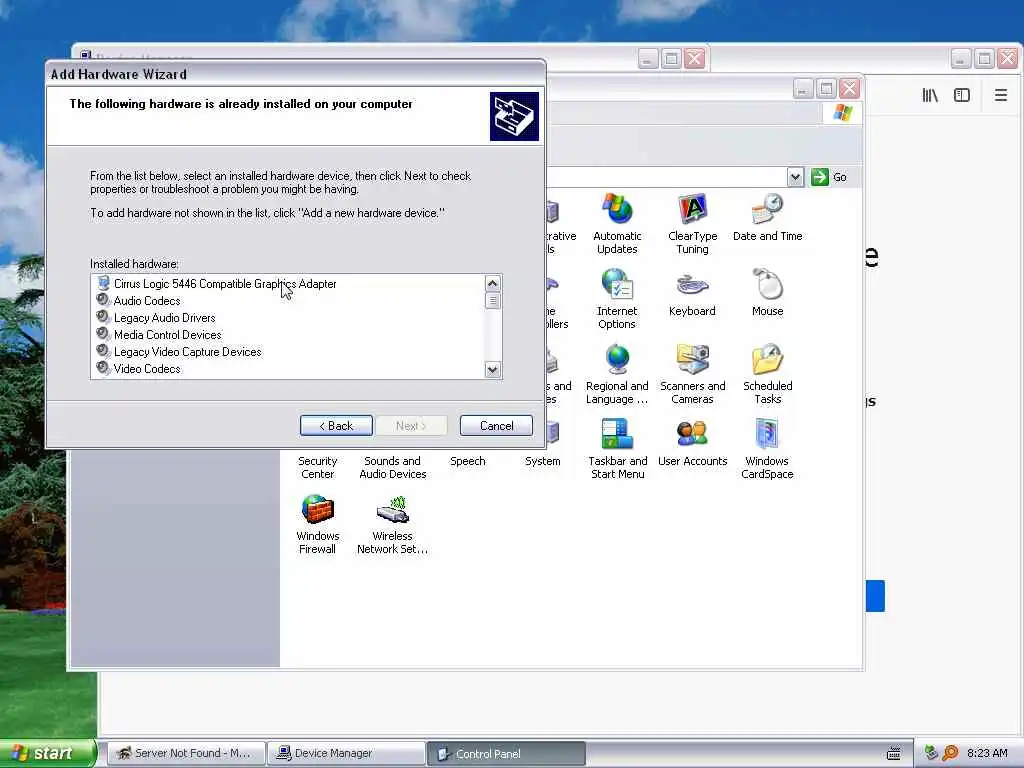Open Scanners and Cameras
Image resolution: width=1024 pixels, height=768 pixels.
point(692,374)
